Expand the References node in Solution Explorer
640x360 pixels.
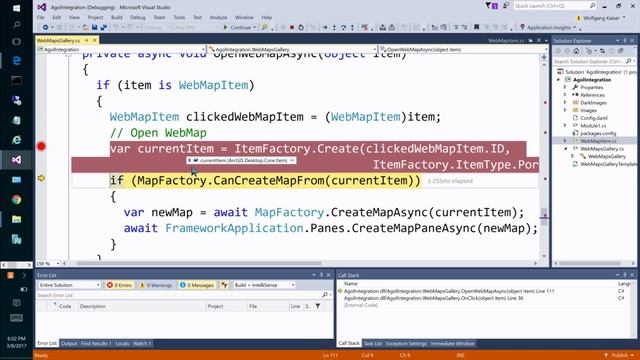coord(565,95)
